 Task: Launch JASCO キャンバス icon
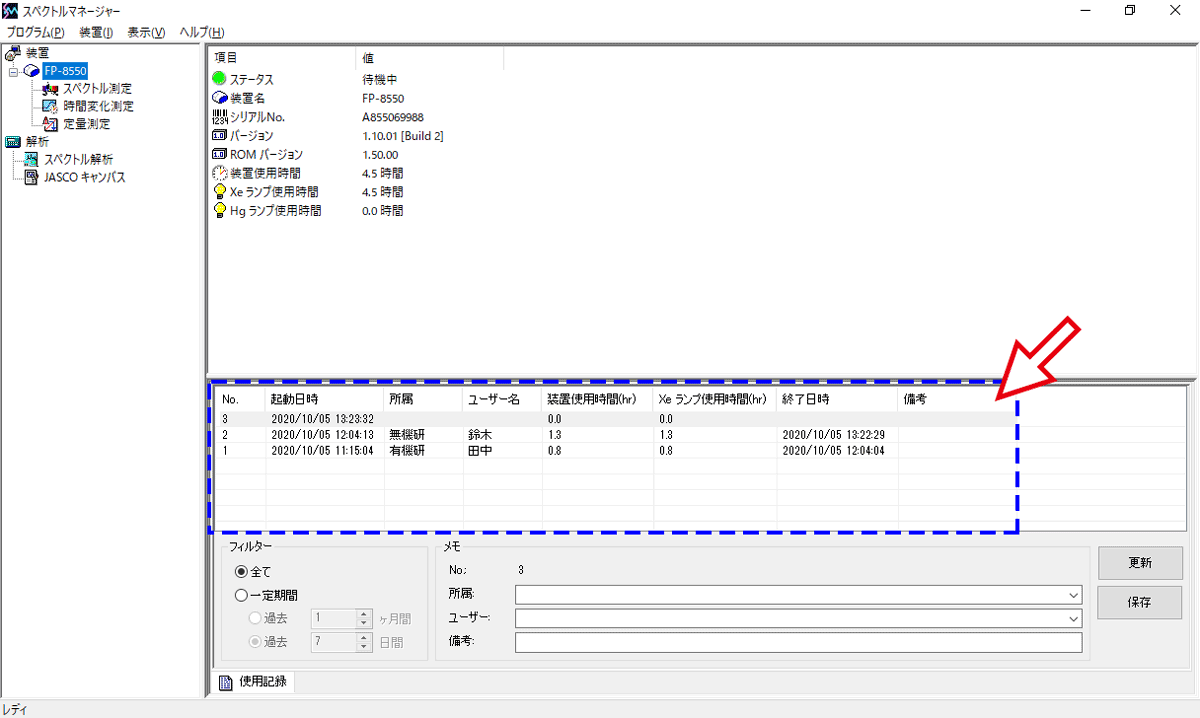(x=31, y=177)
